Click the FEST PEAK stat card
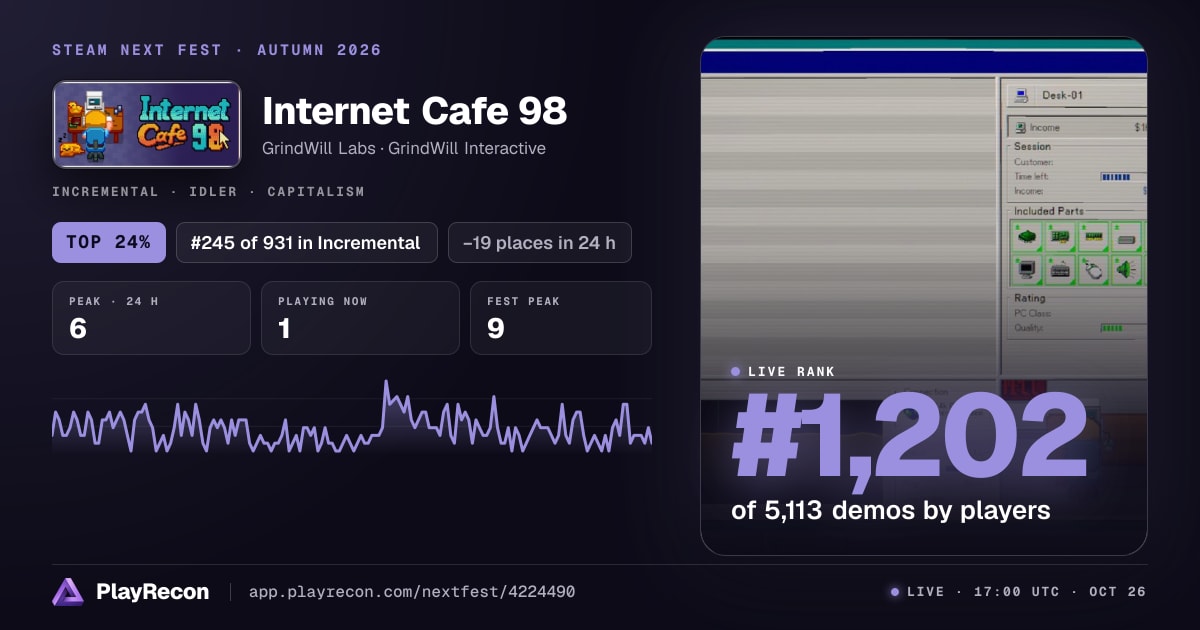The height and width of the screenshot is (630, 1200). point(561,318)
